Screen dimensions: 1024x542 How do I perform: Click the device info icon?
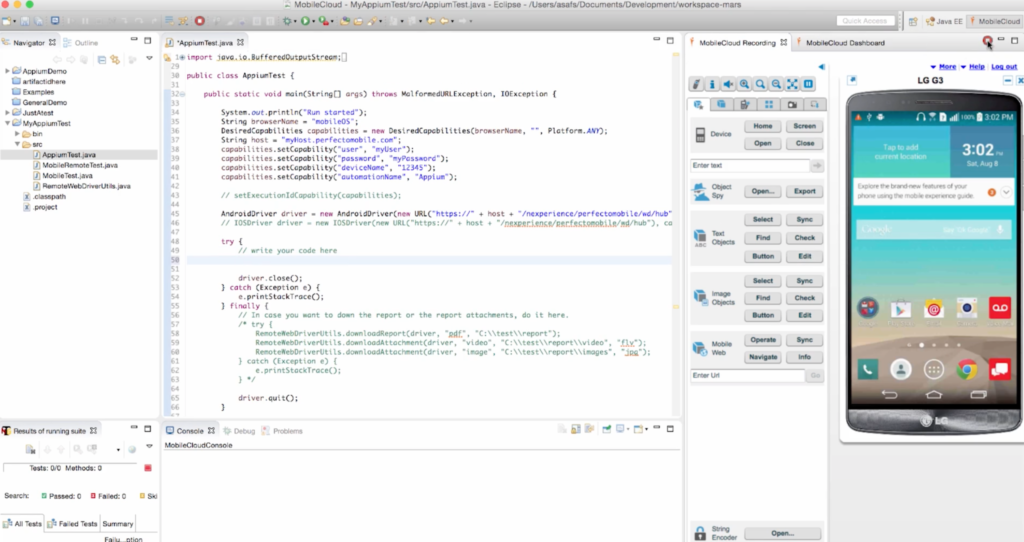pos(712,84)
